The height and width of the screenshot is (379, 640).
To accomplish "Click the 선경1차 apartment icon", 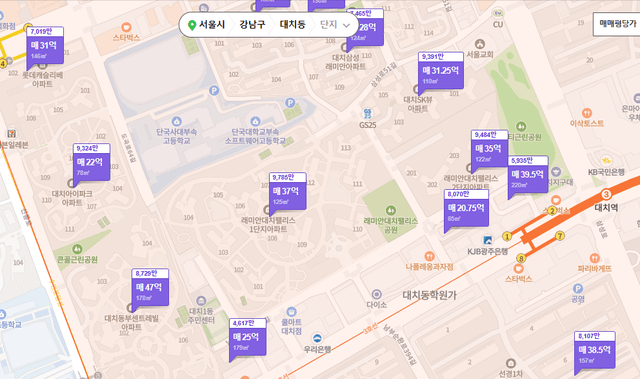I will 511,363.
